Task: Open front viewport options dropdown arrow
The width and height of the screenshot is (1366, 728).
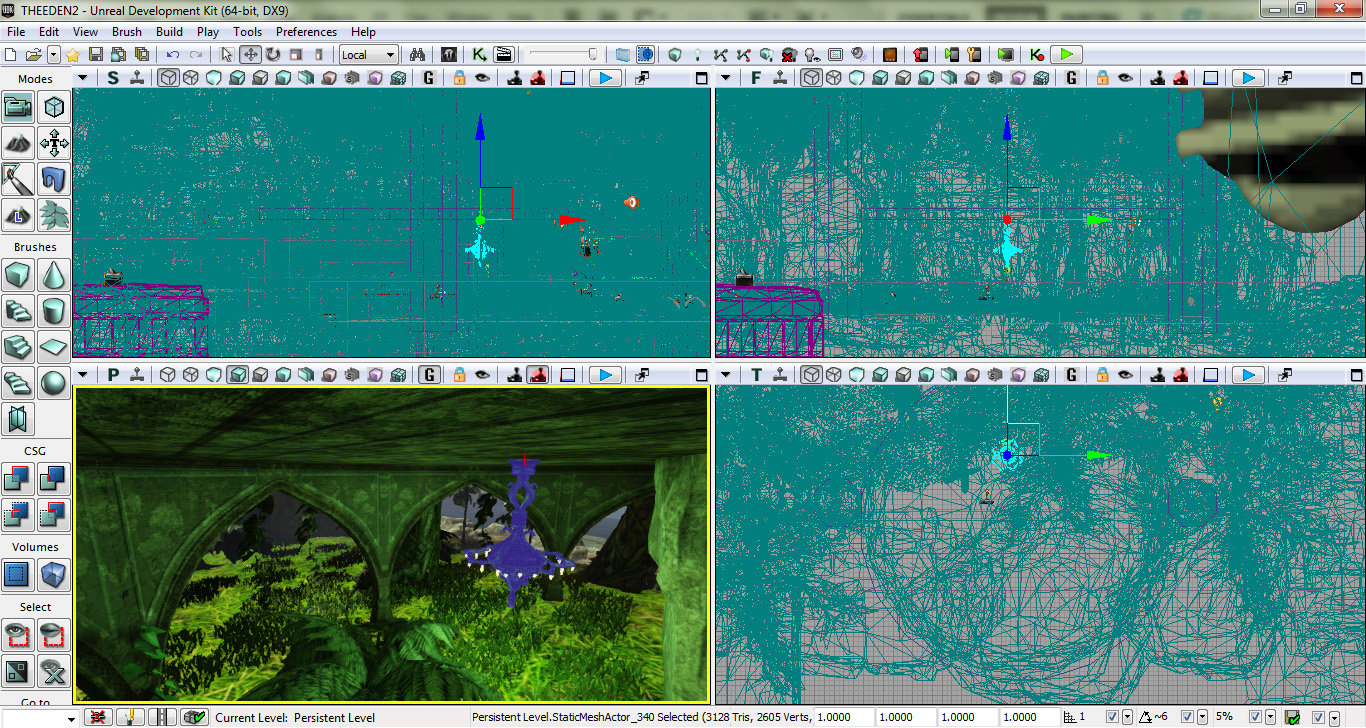Action: [726, 77]
